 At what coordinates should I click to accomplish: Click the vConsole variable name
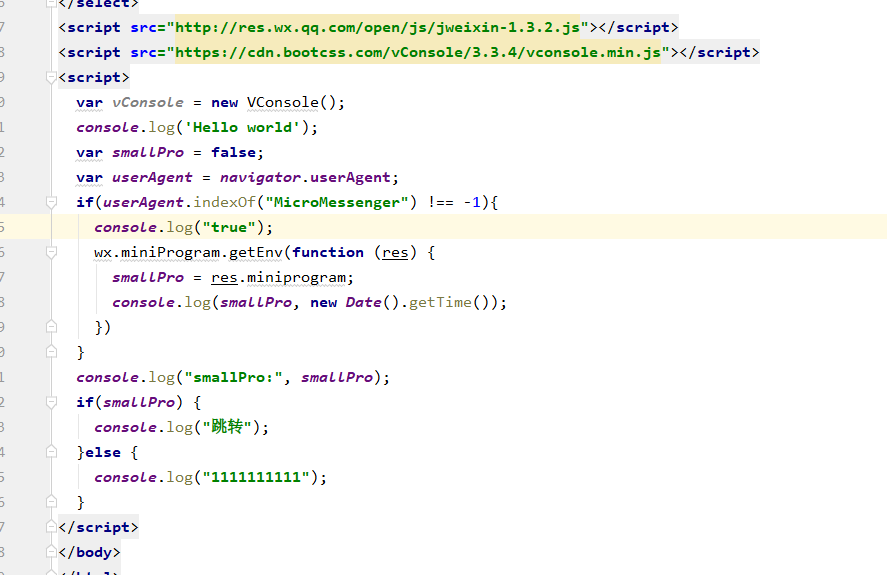(148, 102)
